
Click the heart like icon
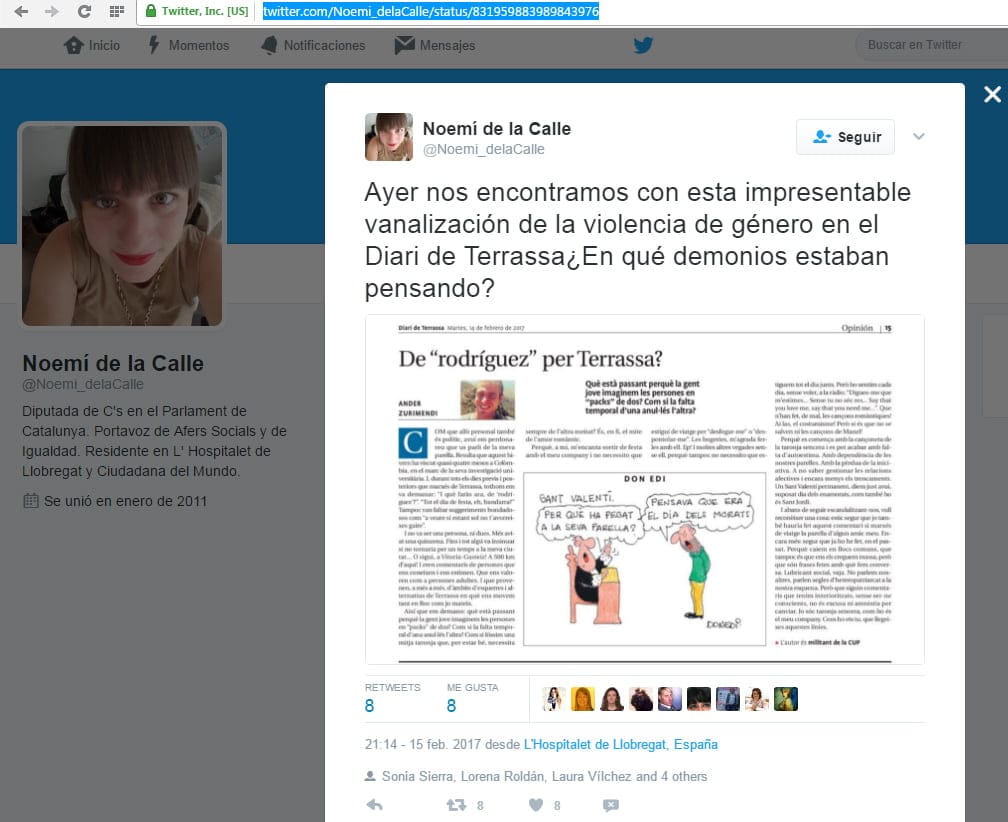(x=536, y=805)
